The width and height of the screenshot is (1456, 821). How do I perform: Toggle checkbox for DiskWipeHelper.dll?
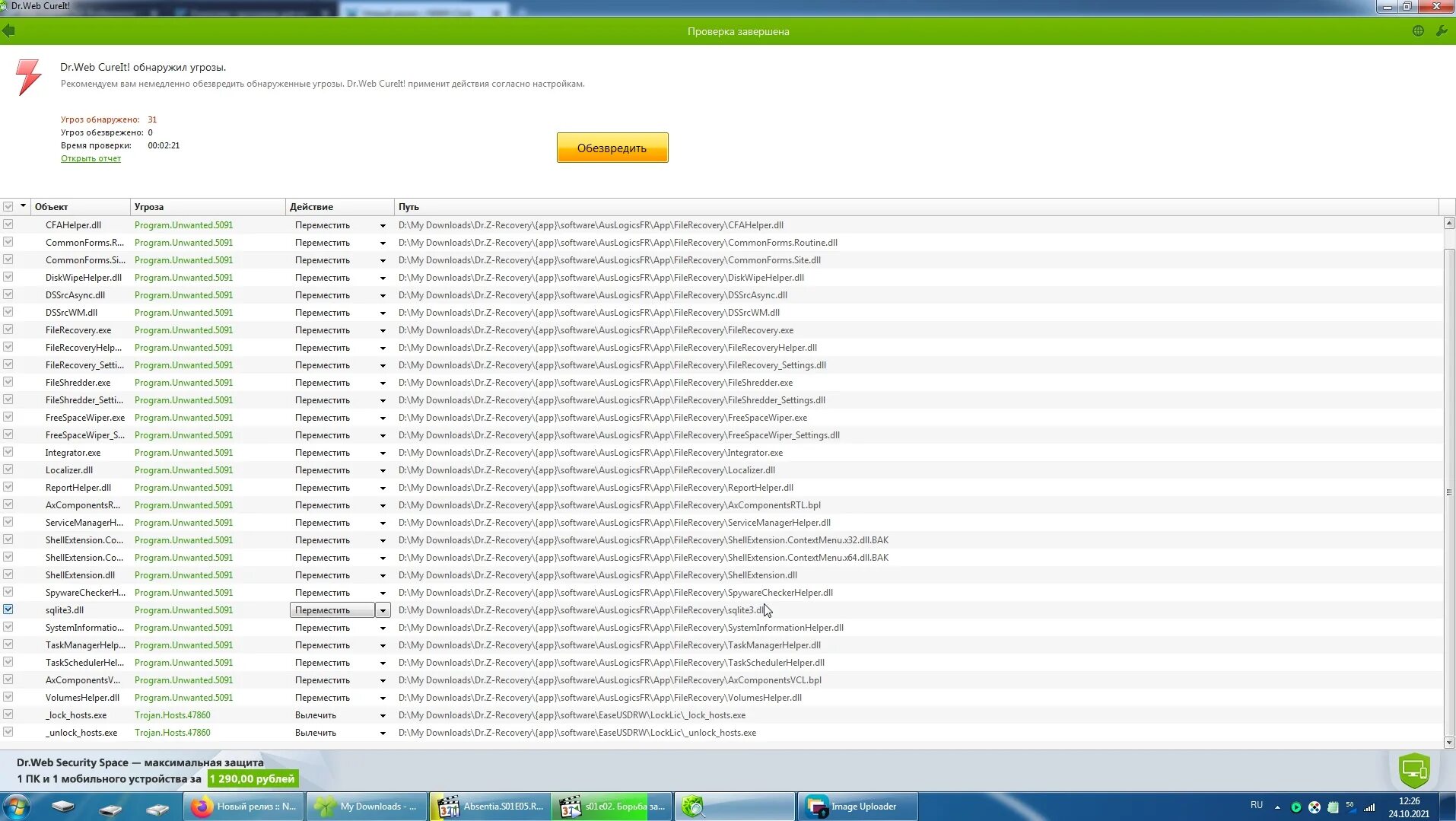click(x=8, y=277)
